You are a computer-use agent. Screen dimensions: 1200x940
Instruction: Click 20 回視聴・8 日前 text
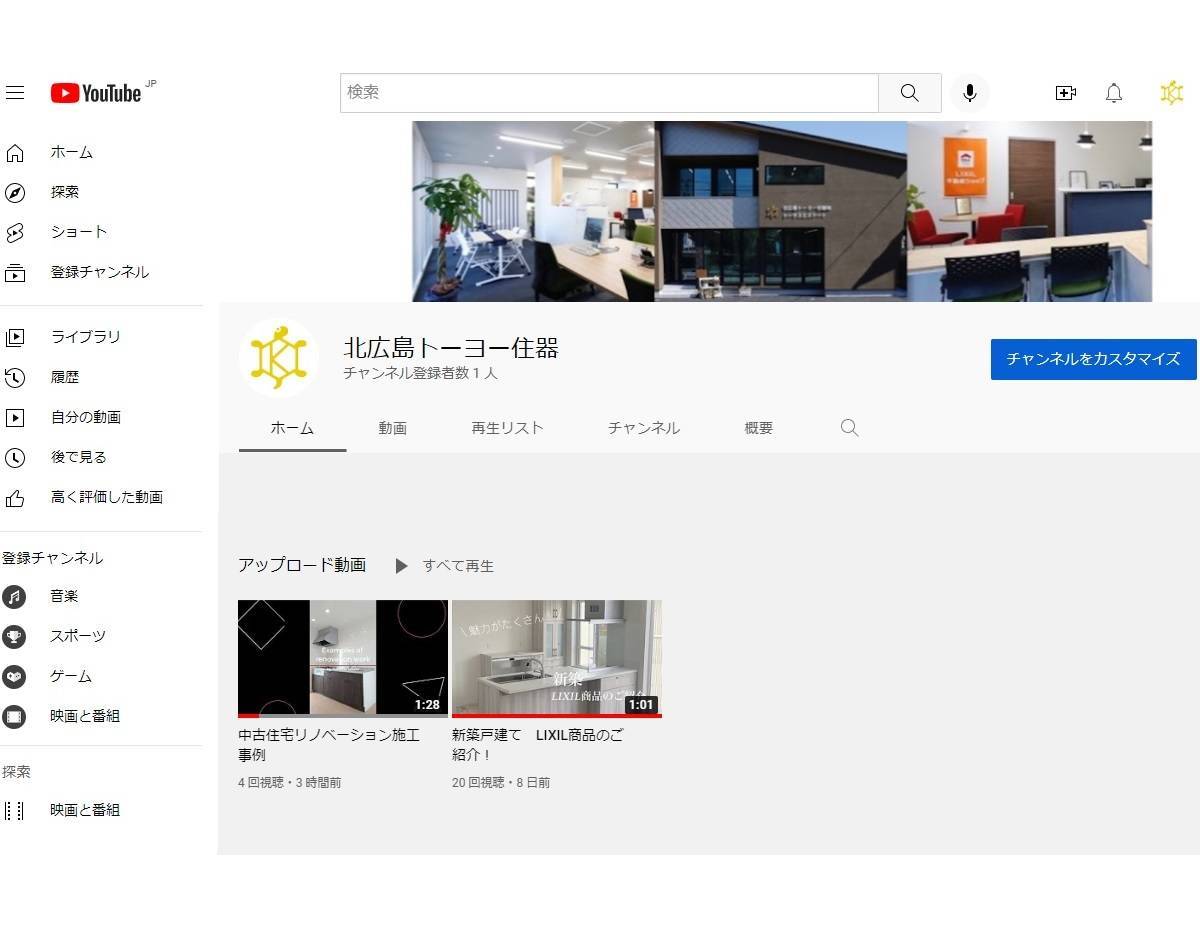pos(501,783)
